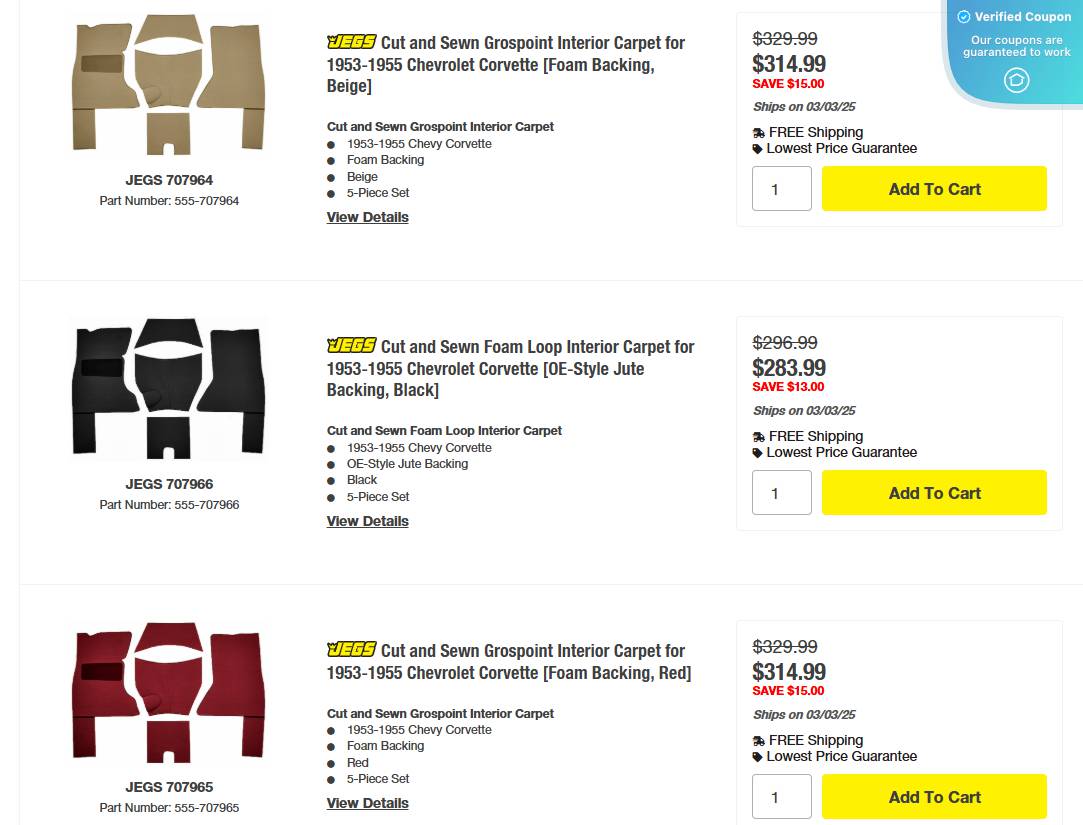Click the beige carpet product thumbnail
Viewport: 1083px width, 825px height.
168,84
